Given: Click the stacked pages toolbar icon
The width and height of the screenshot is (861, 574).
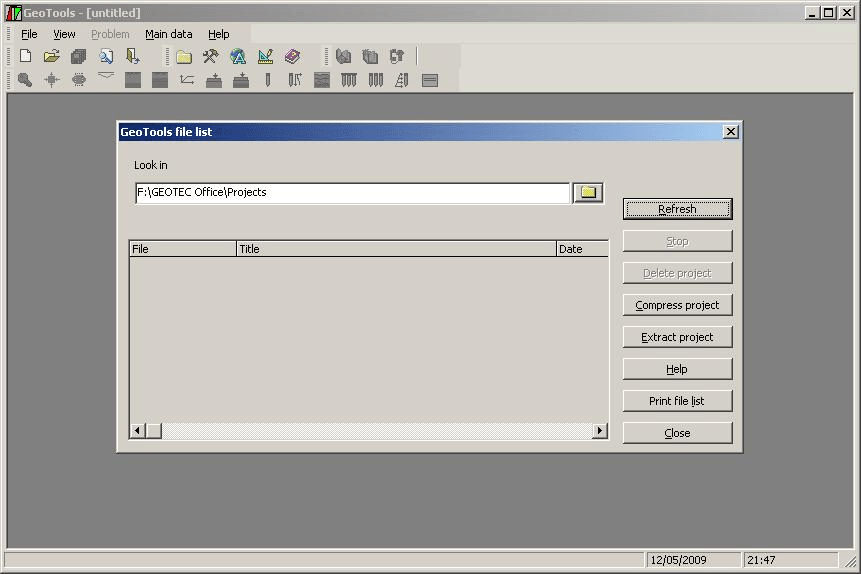Looking at the screenshot, I should tap(79, 56).
